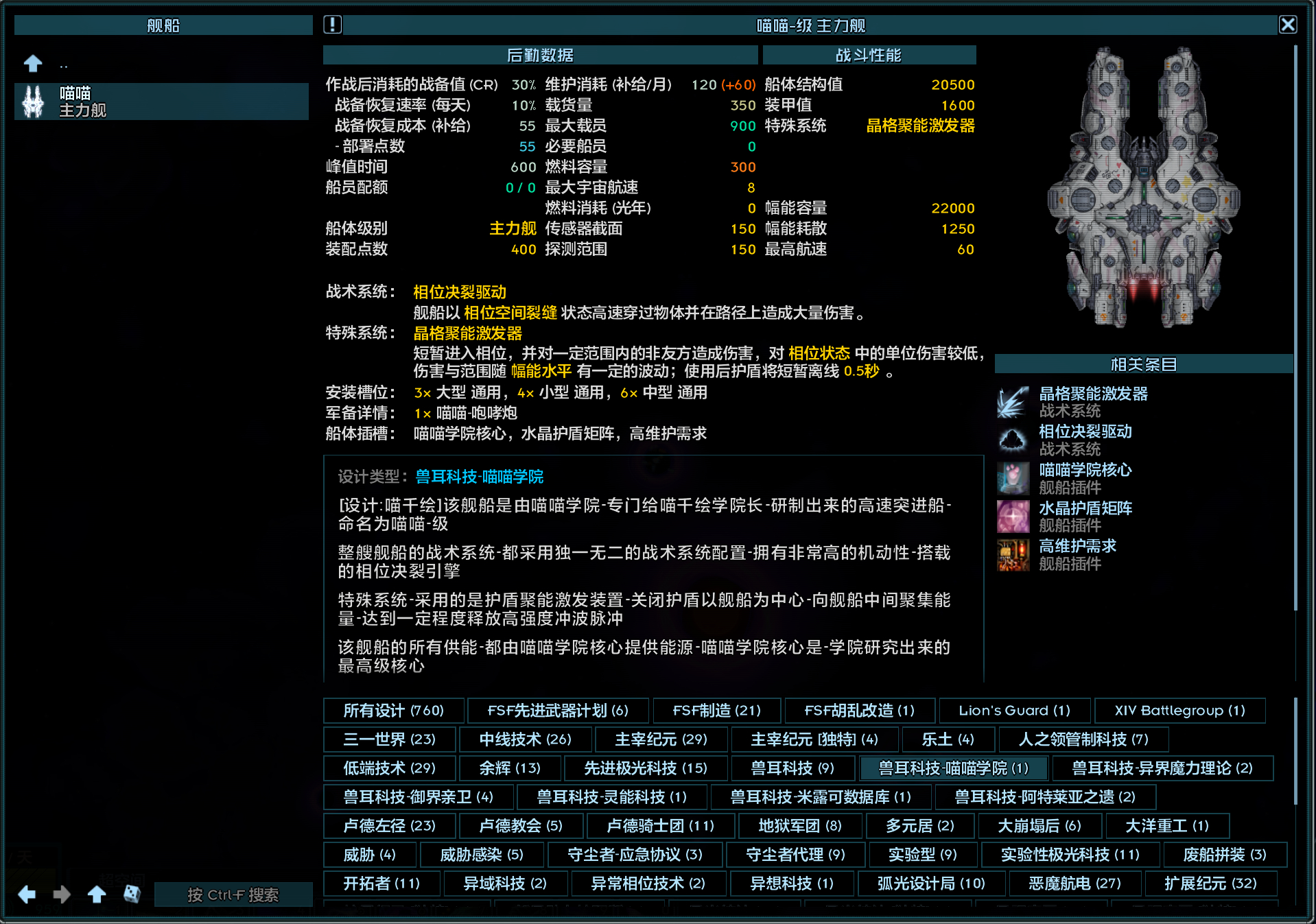Click the 兽耳科技-喵喵学院 design type link
Screen dimensions: 1316x924
tap(480, 477)
